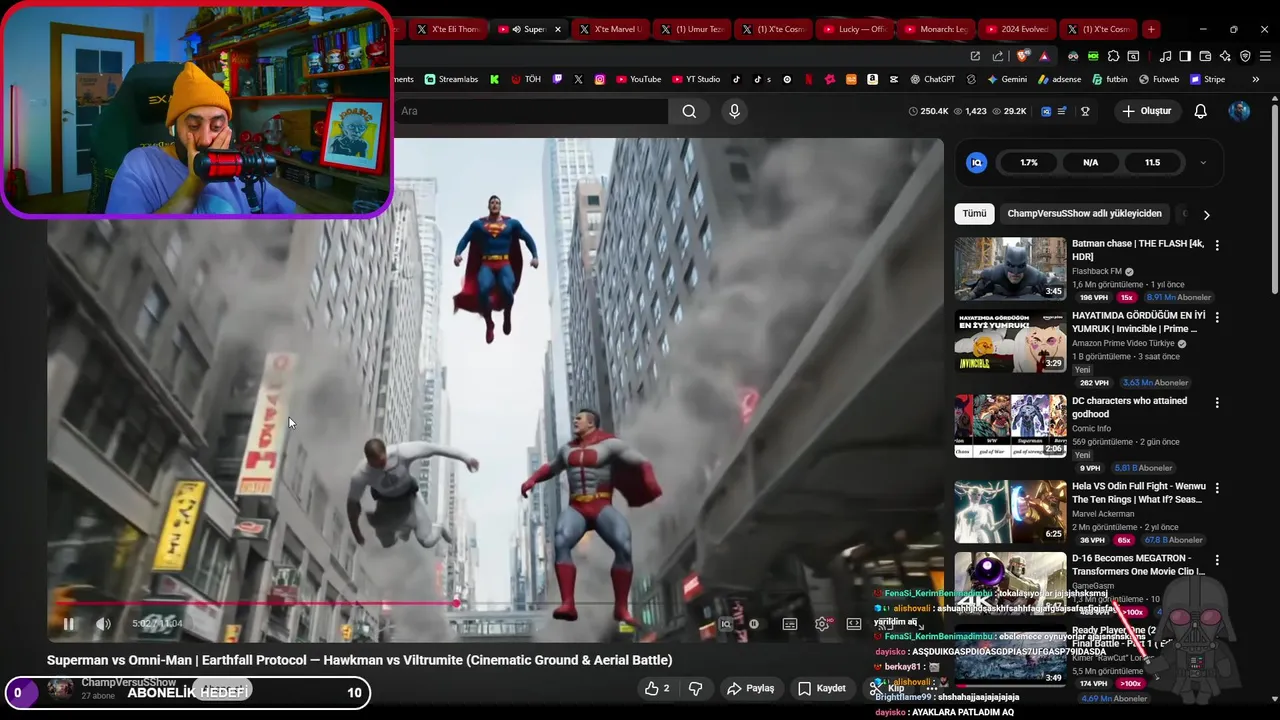Open options for HAYATIMDA GÖRDÜĞÜM EN İYİ YUMRUK
Viewport: 1280px width, 720px height.
coord(1217,317)
